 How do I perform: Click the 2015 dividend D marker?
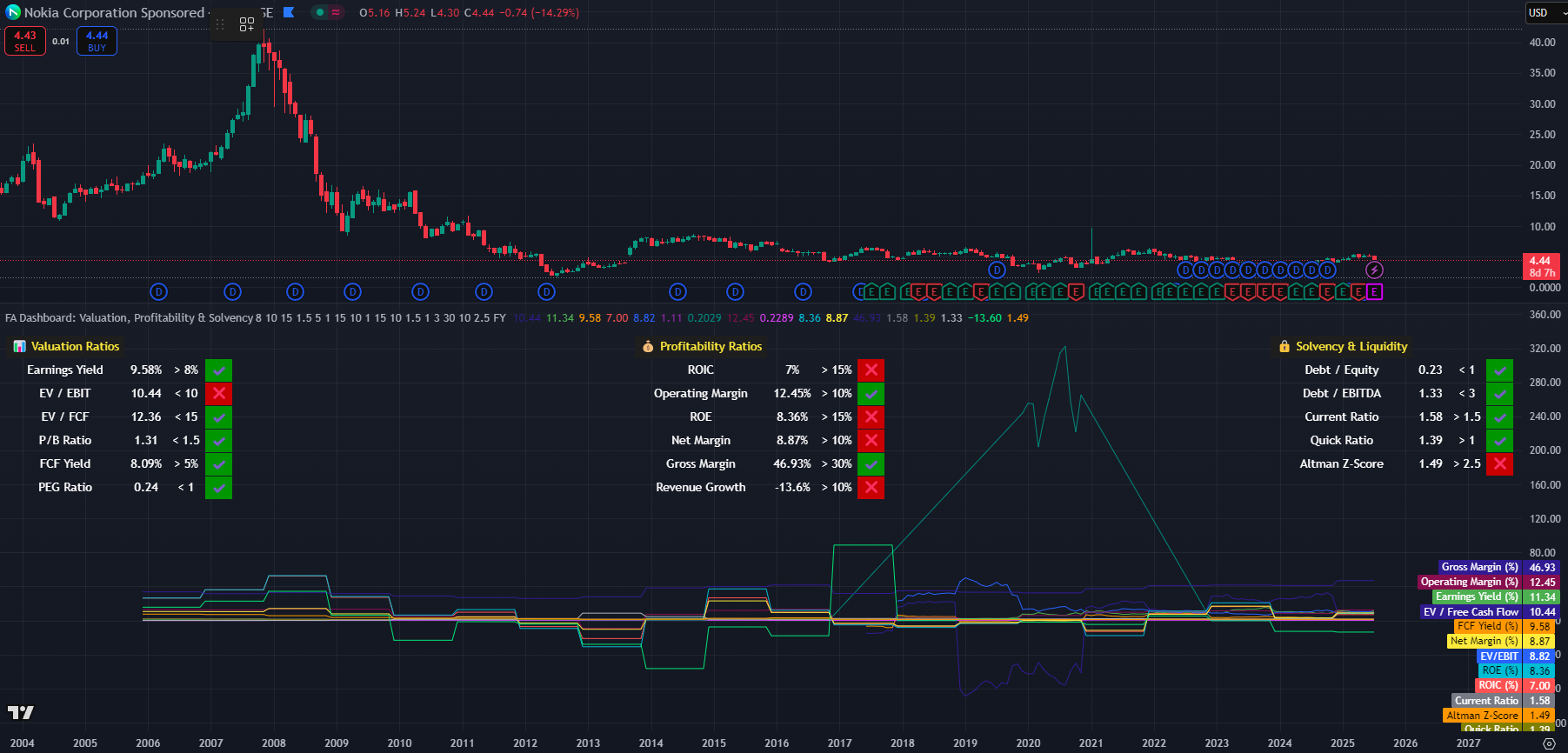[736, 291]
